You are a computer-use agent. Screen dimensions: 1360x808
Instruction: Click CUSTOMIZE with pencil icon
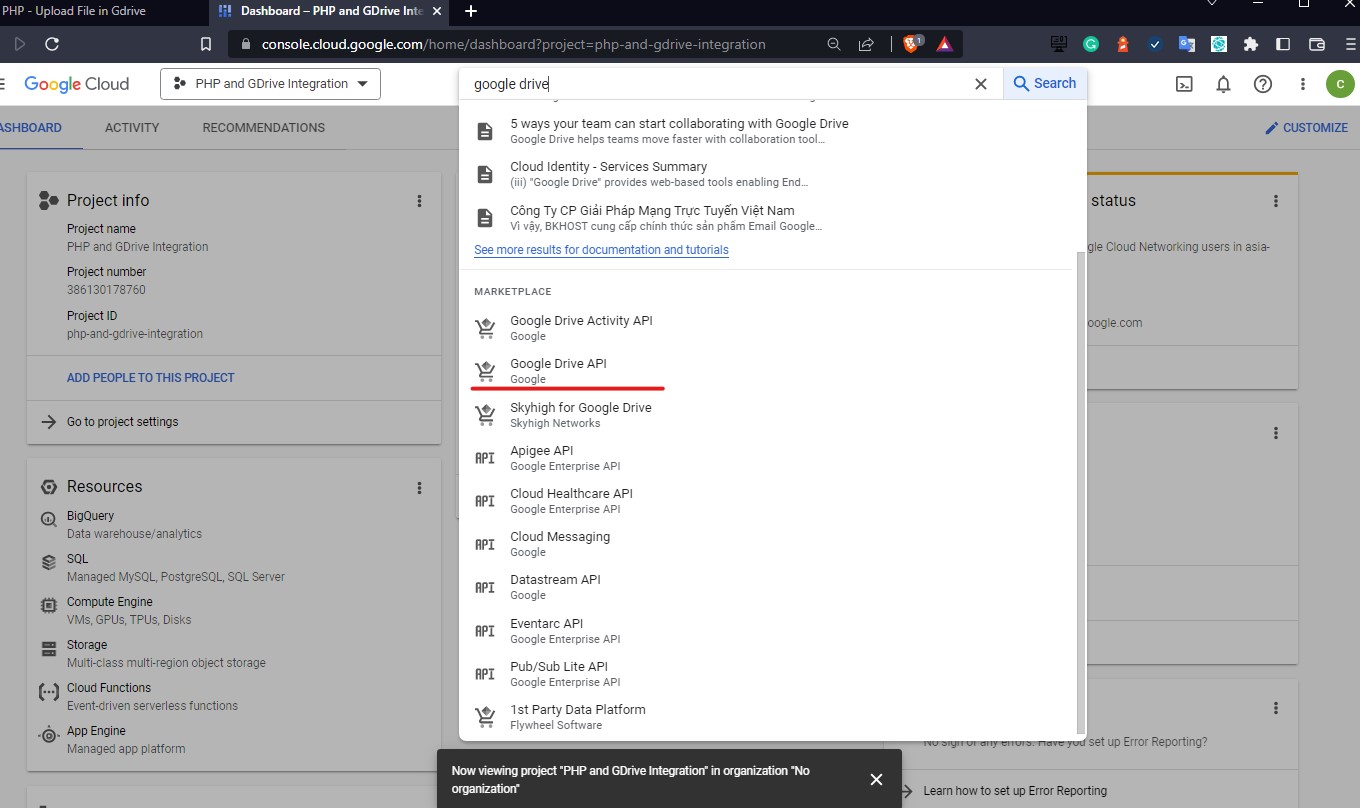tap(1306, 128)
